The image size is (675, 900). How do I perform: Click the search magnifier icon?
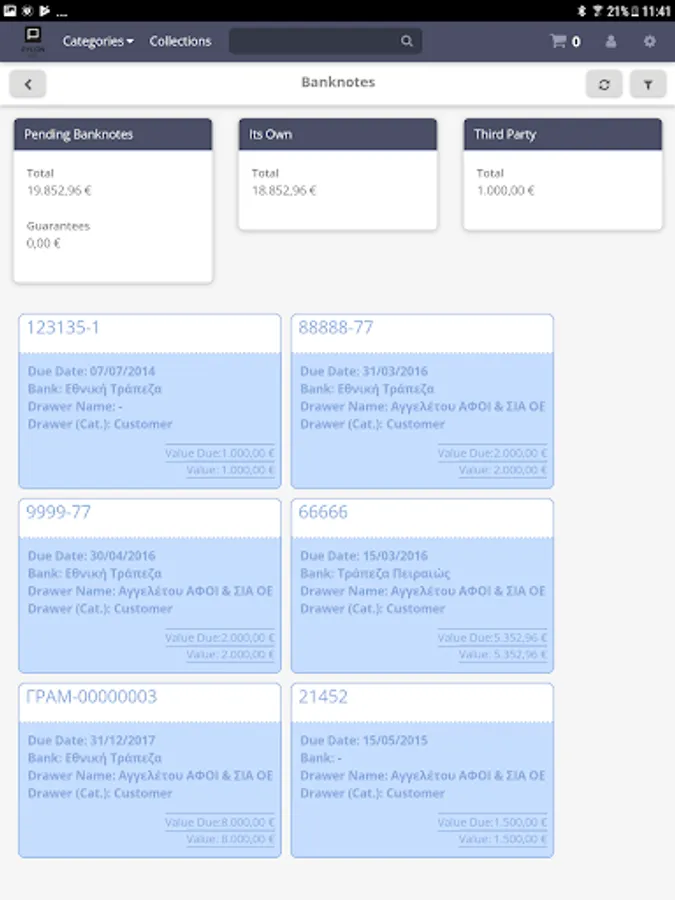point(407,42)
